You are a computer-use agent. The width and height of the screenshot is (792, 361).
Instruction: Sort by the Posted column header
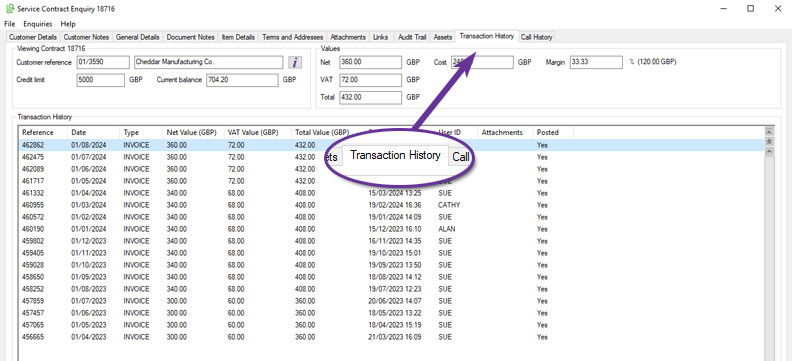pos(553,132)
